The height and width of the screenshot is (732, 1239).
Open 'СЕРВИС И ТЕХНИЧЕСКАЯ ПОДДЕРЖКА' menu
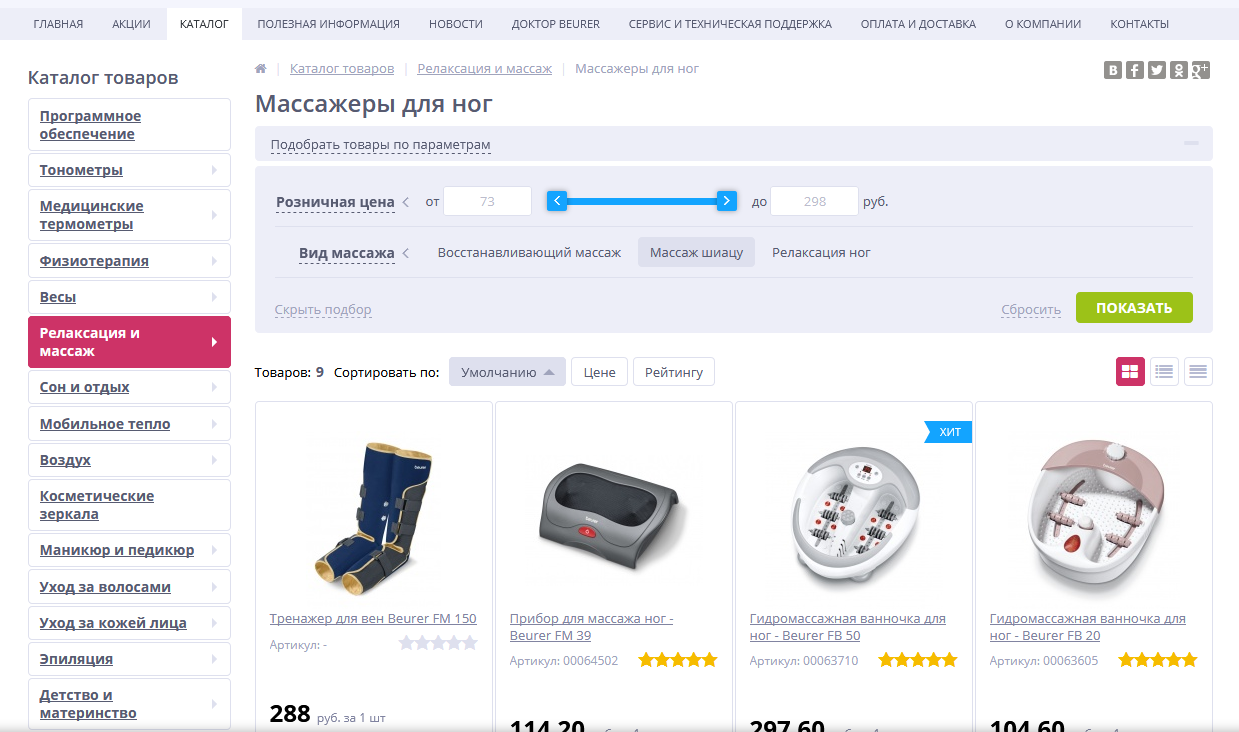tap(730, 24)
